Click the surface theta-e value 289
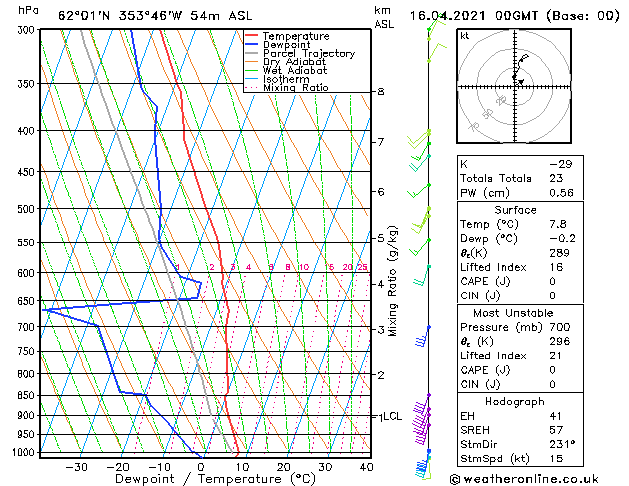Screen dimensions: 629x486 pyautogui.click(x=559, y=253)
